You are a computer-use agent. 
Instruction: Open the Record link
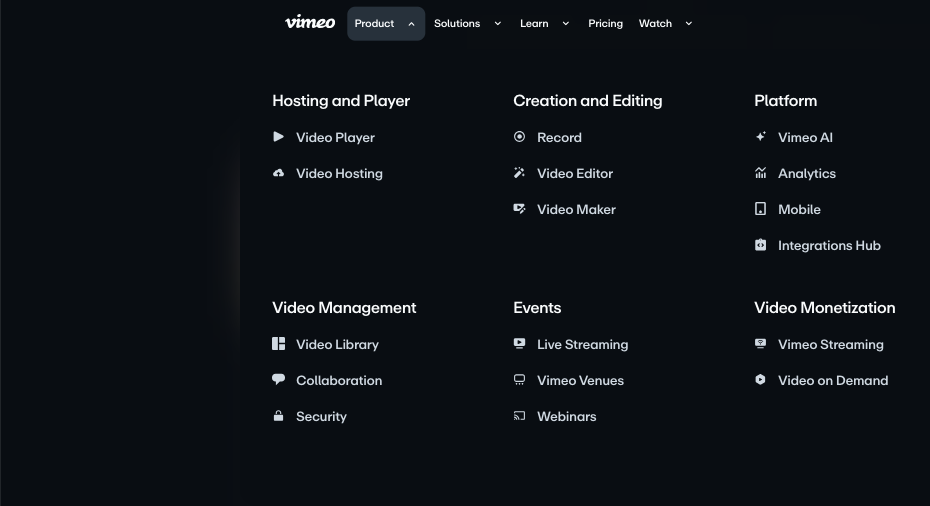tap(559, 137)
